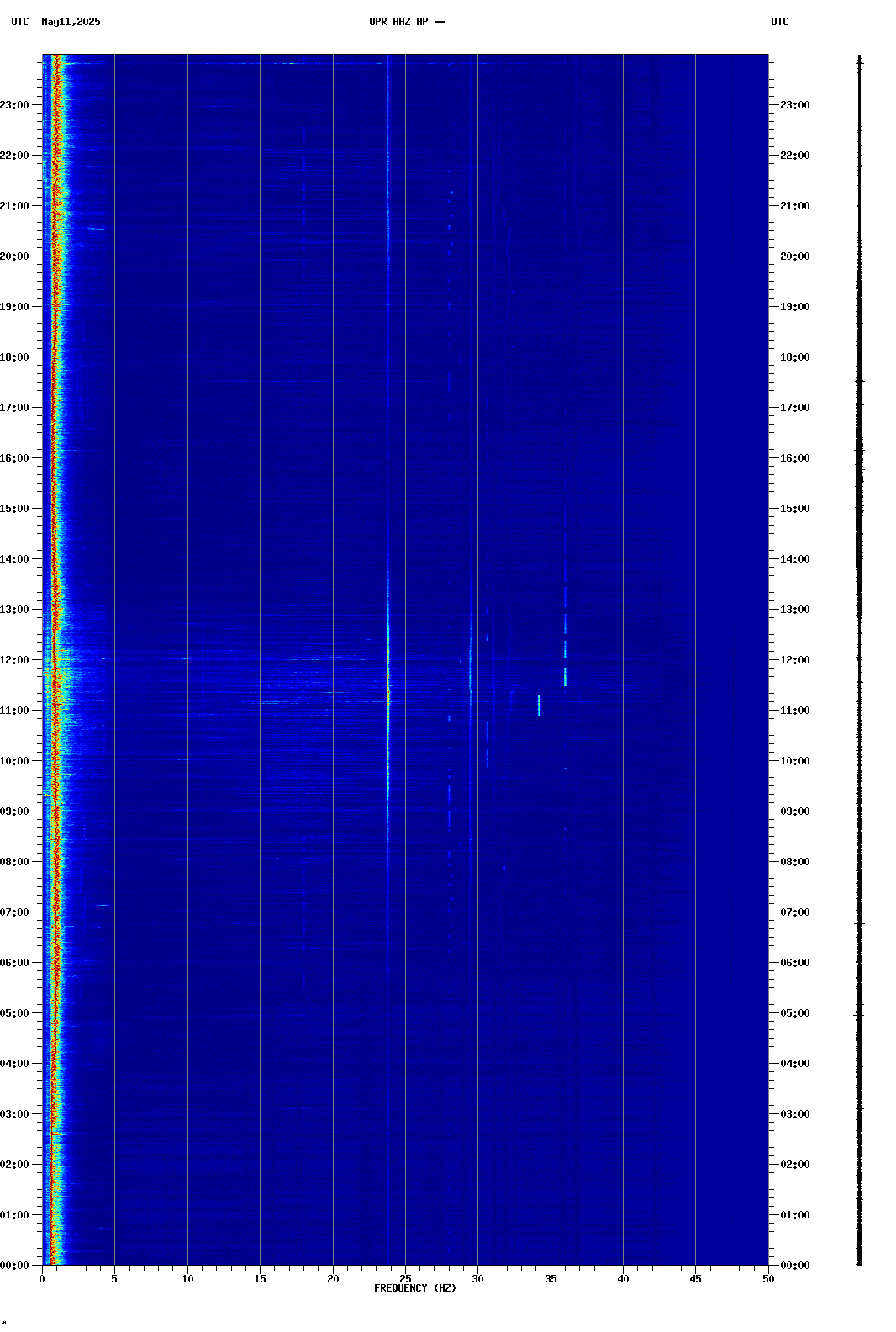Click the '10' frequency tick label

coord(187,1279)
